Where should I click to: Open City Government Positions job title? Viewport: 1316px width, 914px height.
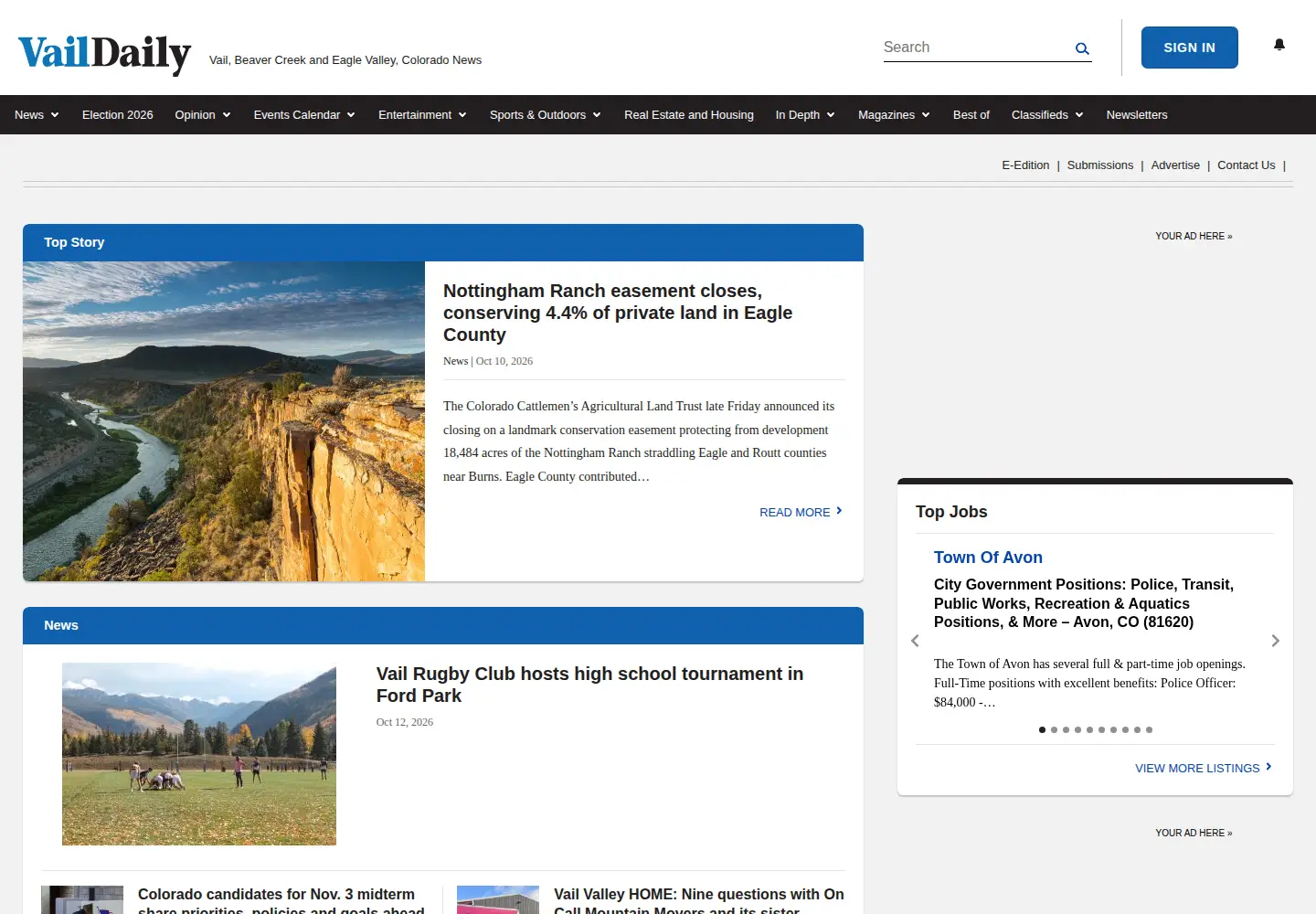click(x=1084, y=603)
